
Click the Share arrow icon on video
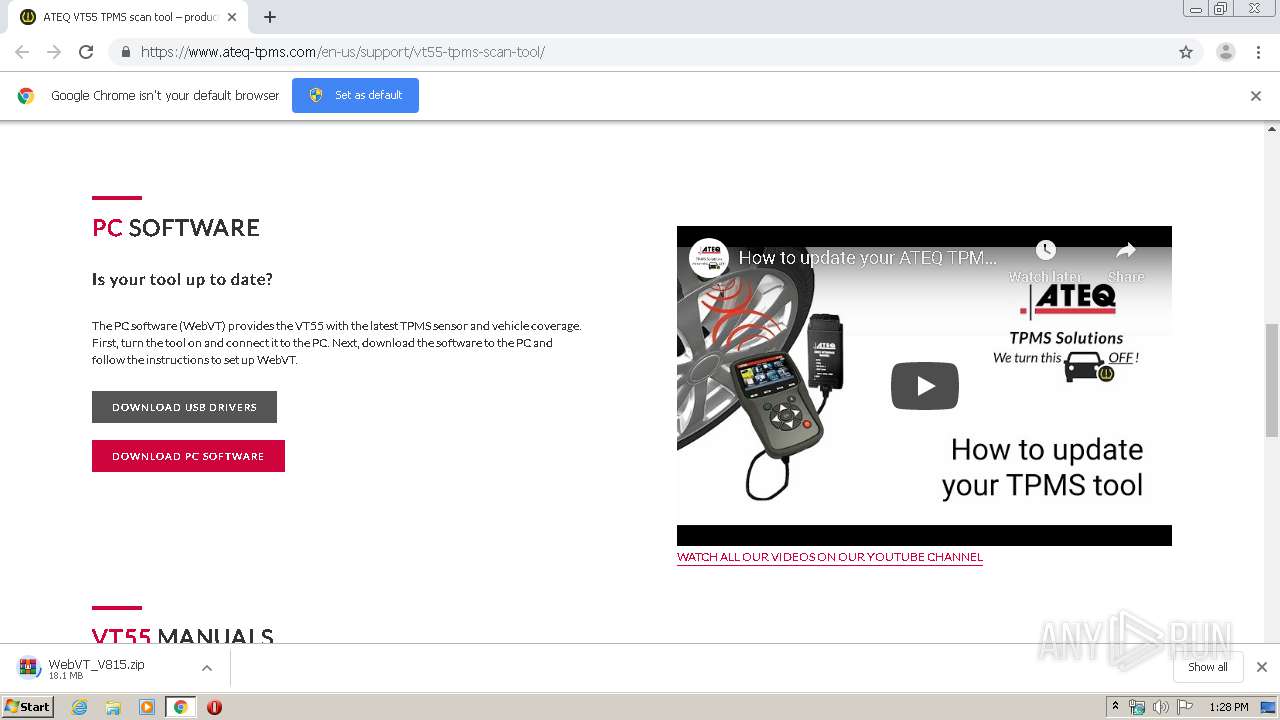pos(1126,250)
